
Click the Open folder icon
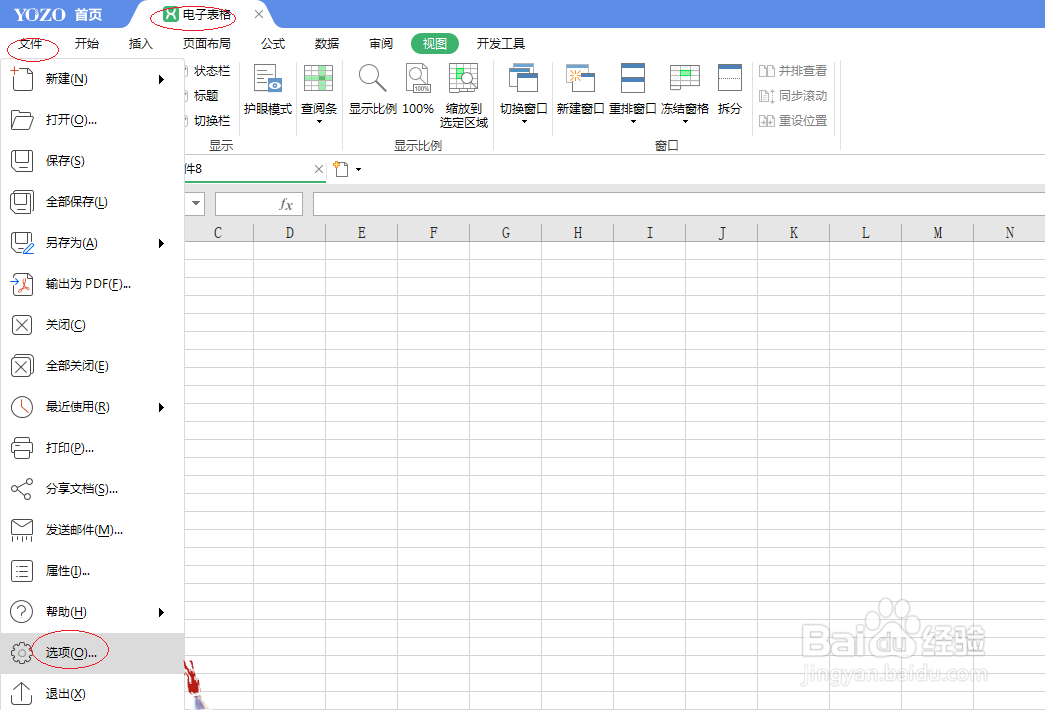pyautogui.click(x=21, y=120)
